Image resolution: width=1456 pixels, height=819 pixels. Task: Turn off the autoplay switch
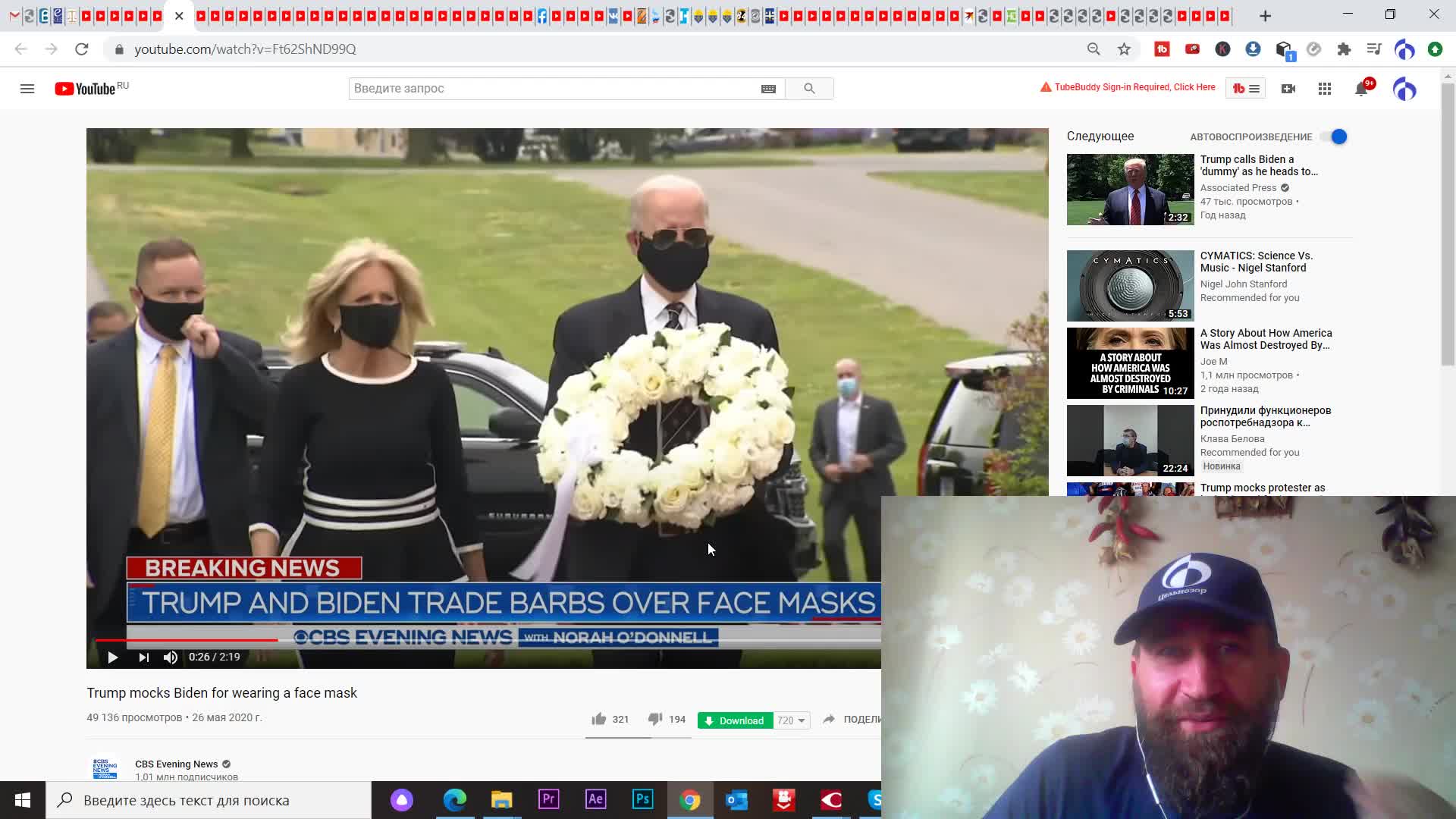pyautogui.click(x=1334, y=136)
